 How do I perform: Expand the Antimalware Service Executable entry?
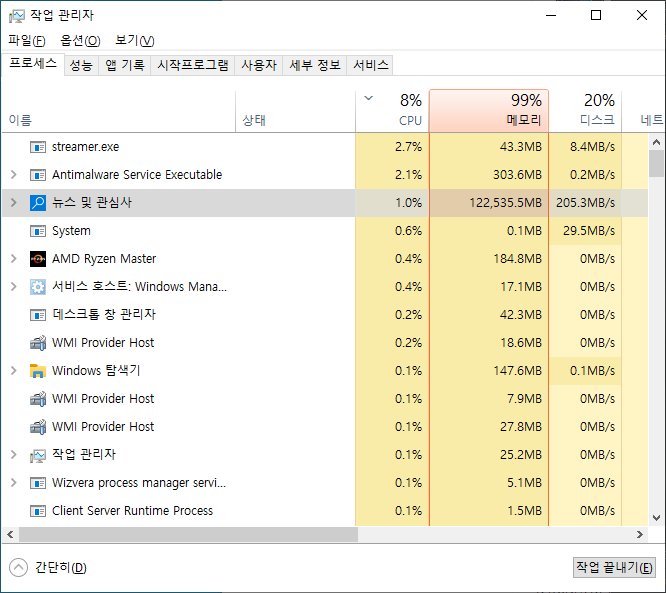(14, 175)
